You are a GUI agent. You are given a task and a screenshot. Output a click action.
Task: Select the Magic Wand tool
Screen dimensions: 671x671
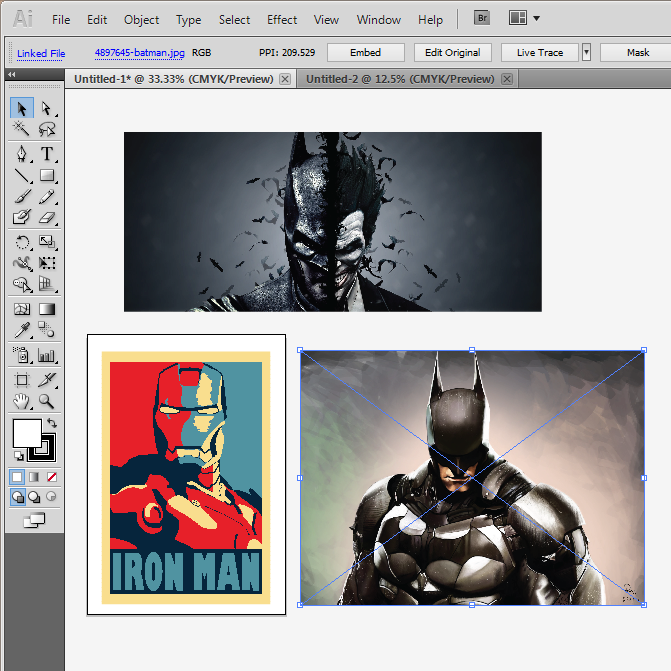click(x=22, y=129)
